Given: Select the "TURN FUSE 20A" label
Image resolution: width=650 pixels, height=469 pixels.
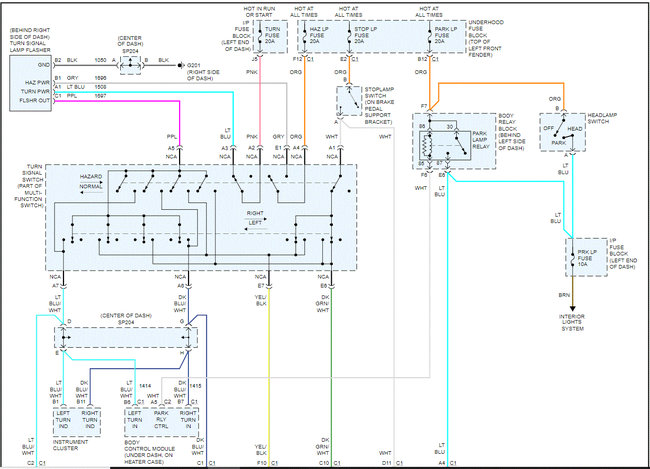Looking at the screenshot, I should pos(272,35).
